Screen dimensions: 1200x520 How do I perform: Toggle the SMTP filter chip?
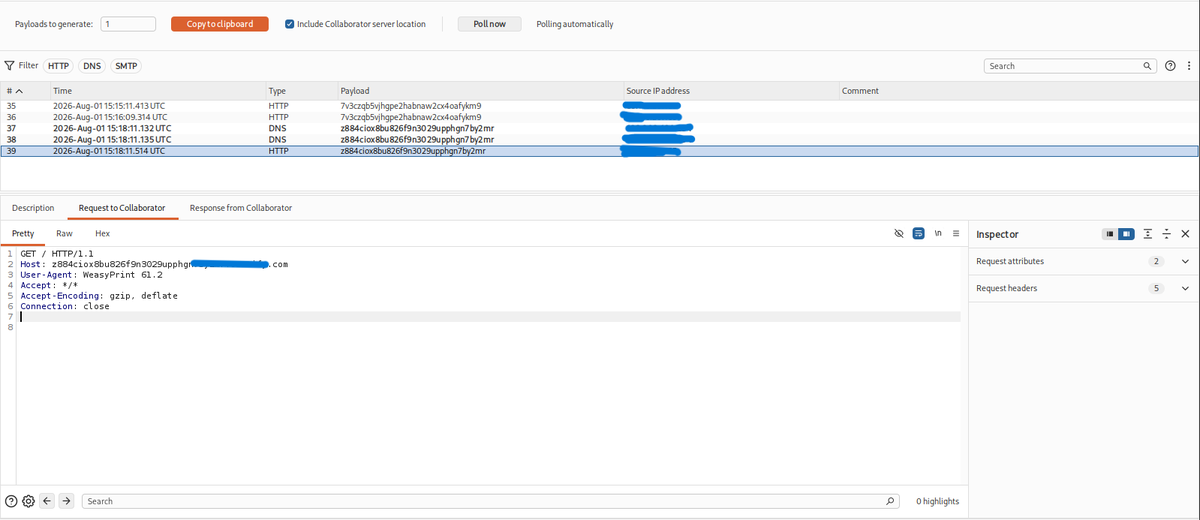click(125, 66)
